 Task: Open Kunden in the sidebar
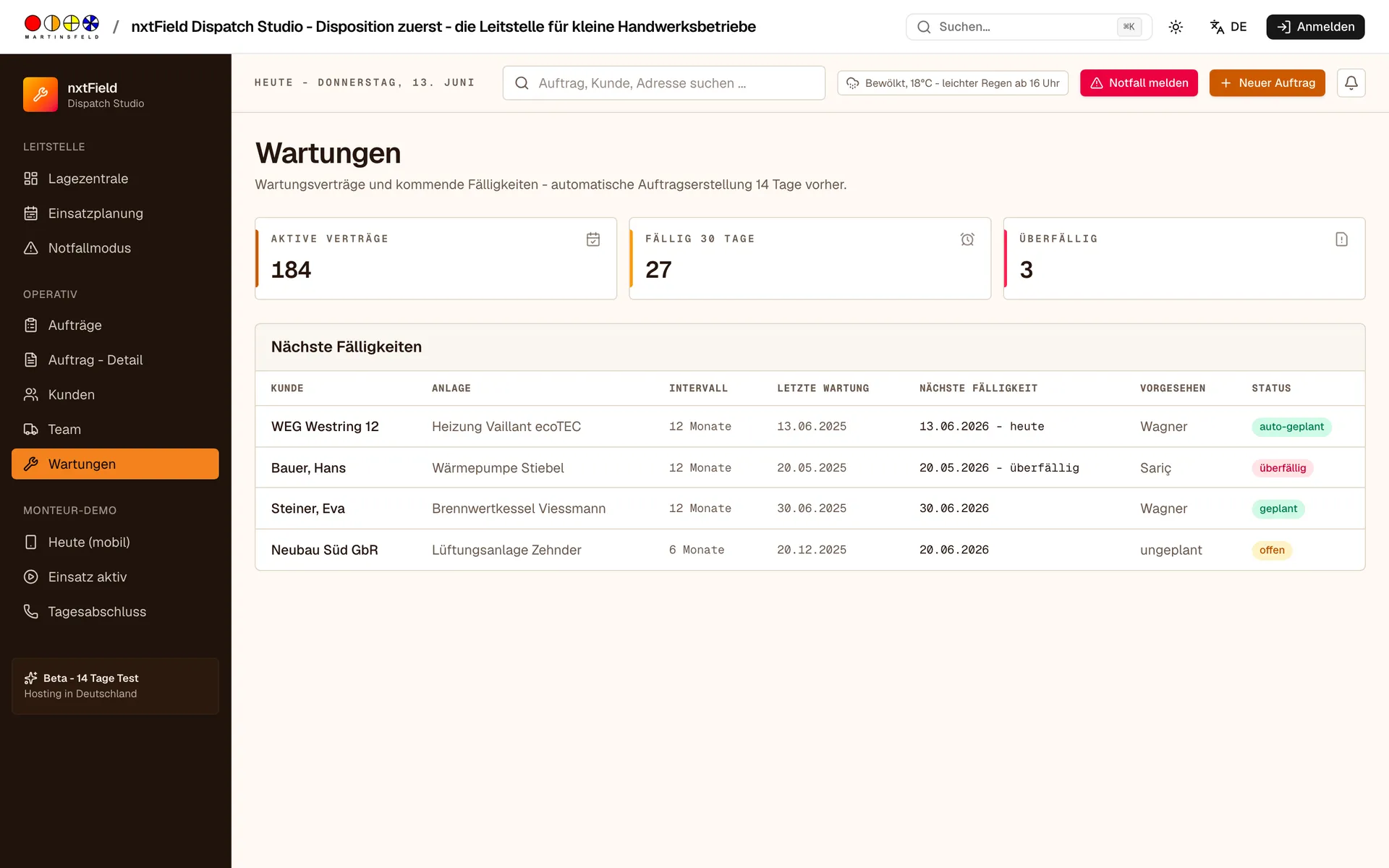tap(115, 395)
